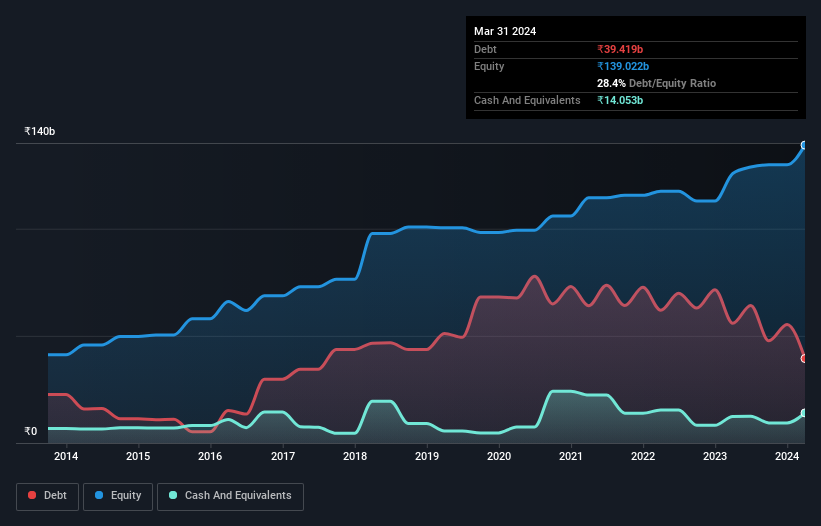Click the blue Equity legend dot
The height and width of the screenshot is (526, 821).
click(99, 495)
